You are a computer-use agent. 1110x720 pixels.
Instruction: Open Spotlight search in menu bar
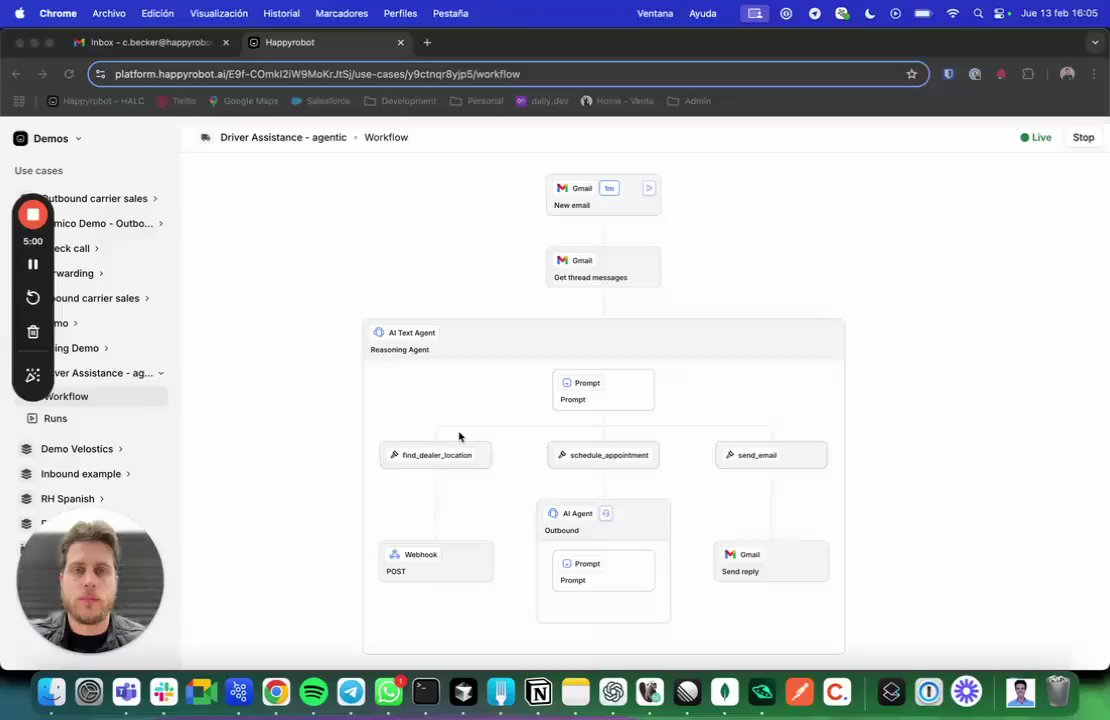978,13
